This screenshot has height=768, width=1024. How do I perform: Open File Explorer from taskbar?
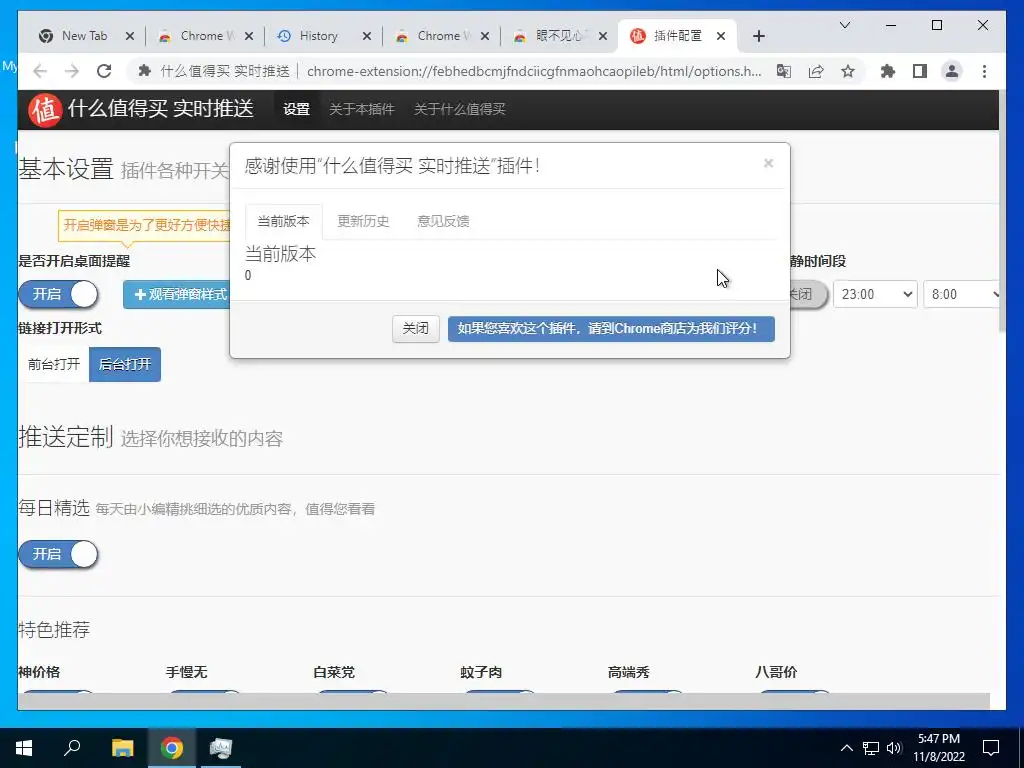point(122,748)
